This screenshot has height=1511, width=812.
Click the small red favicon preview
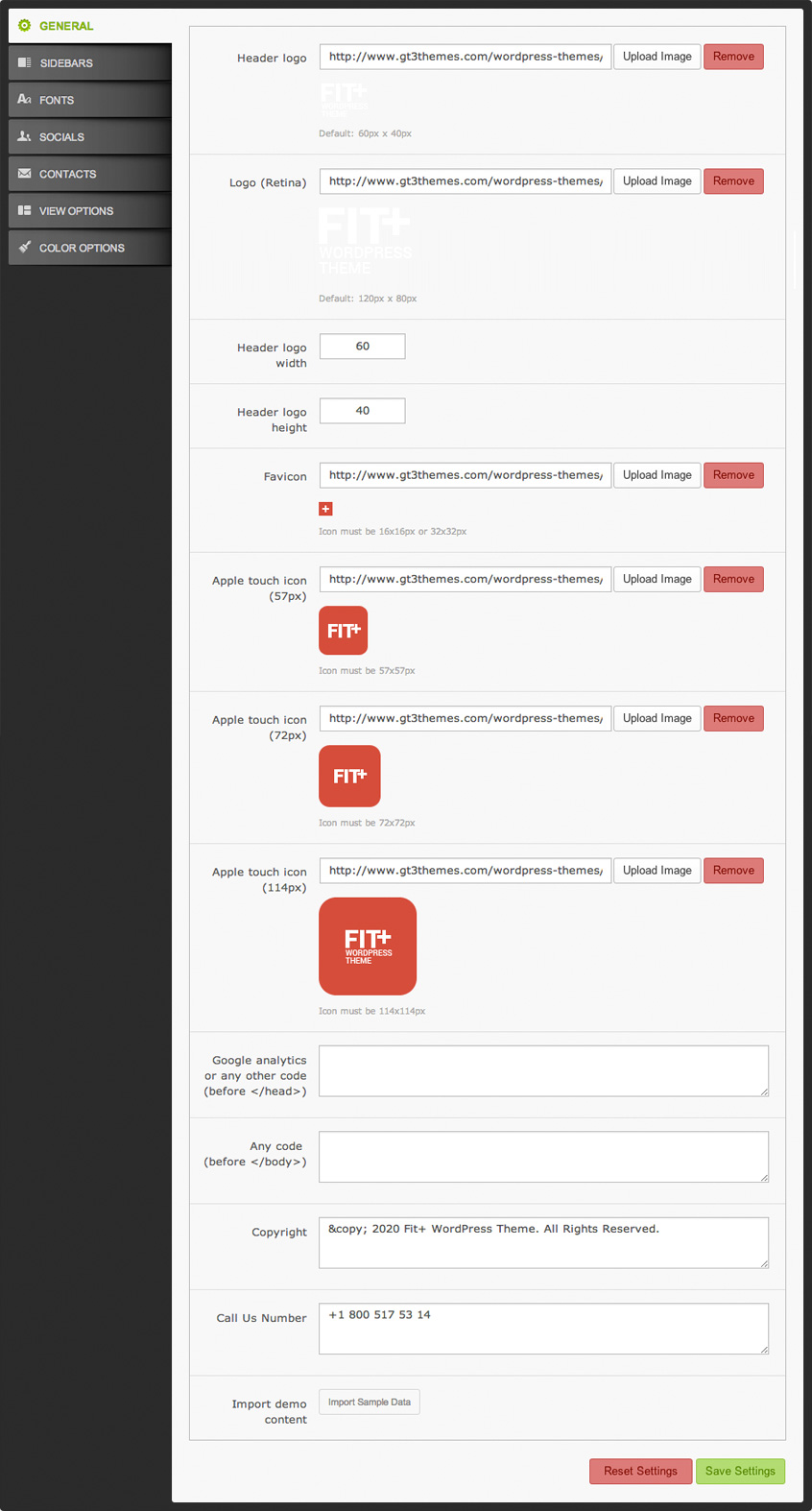[x=325, y=509]
